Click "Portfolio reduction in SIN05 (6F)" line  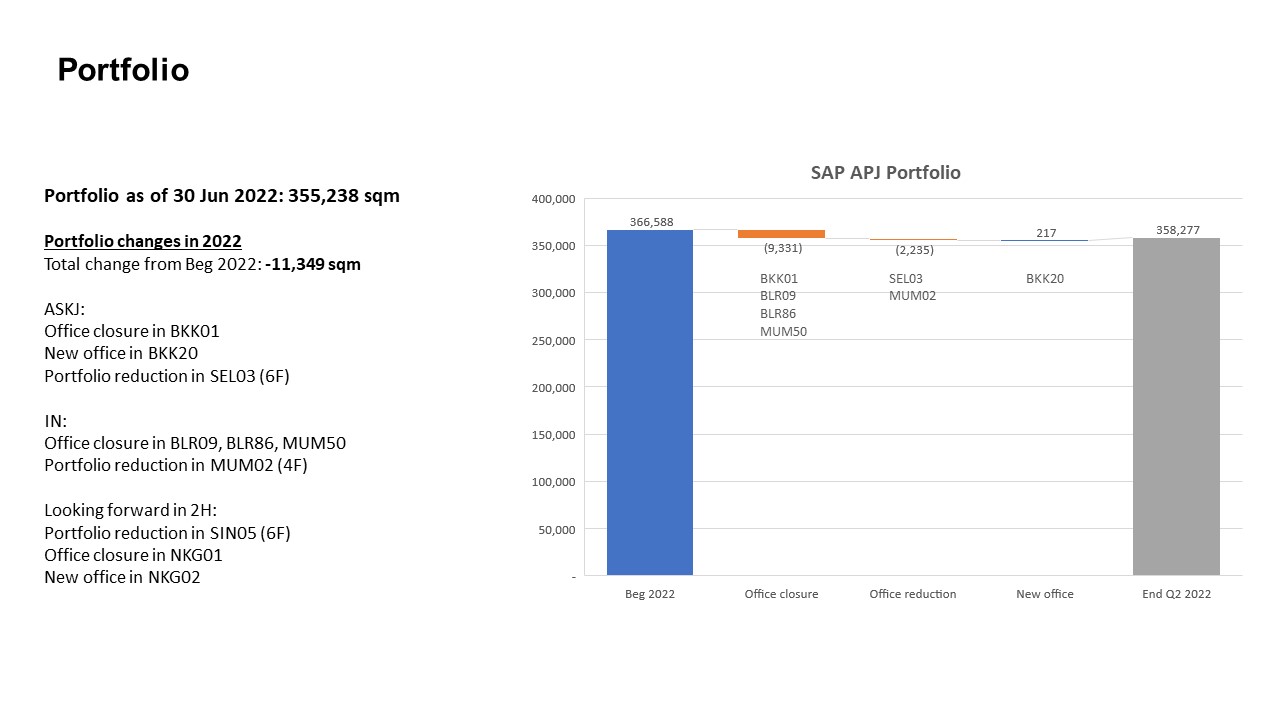point(167,533)
